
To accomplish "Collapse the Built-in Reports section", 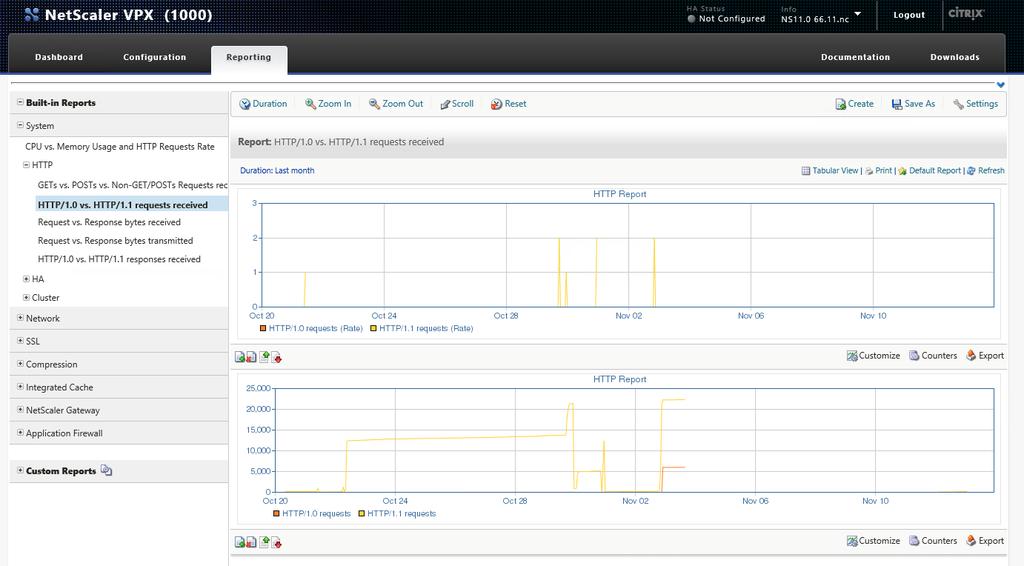I will [x=20, y=102].
